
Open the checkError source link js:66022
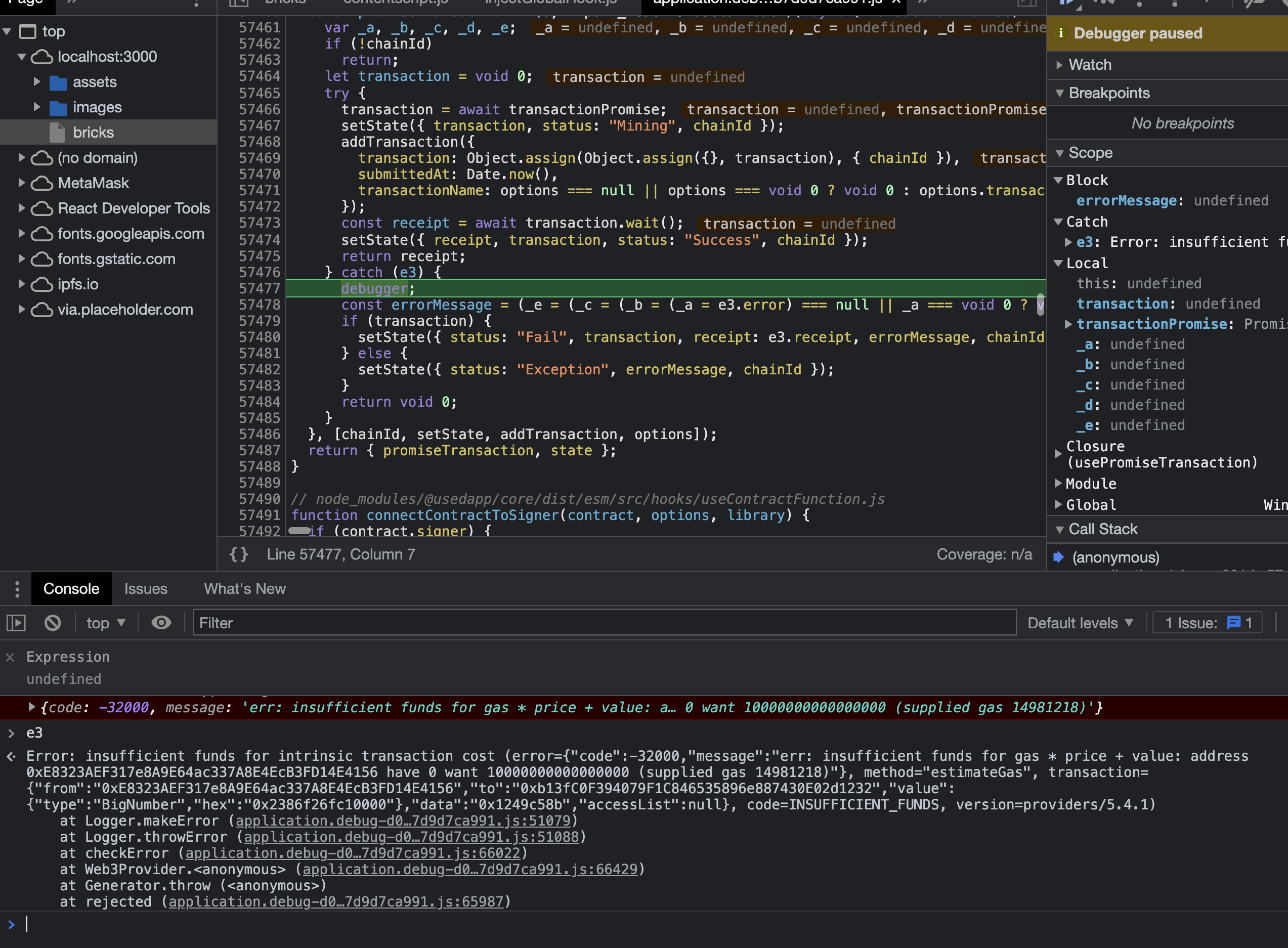tap(352, 853)
